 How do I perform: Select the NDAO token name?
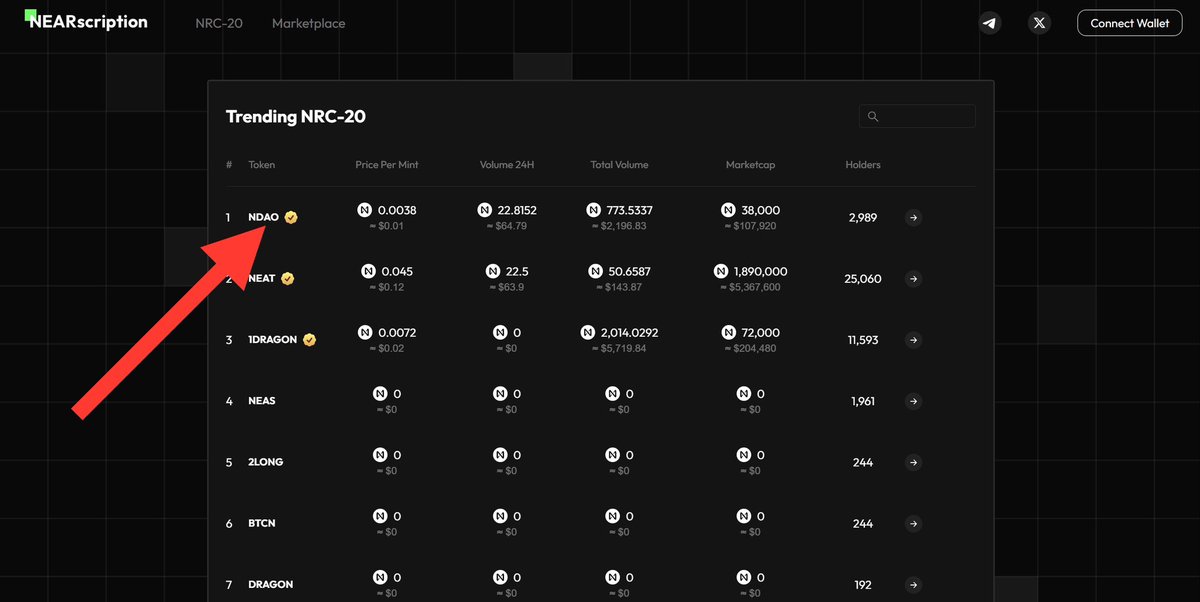[264, 217]
